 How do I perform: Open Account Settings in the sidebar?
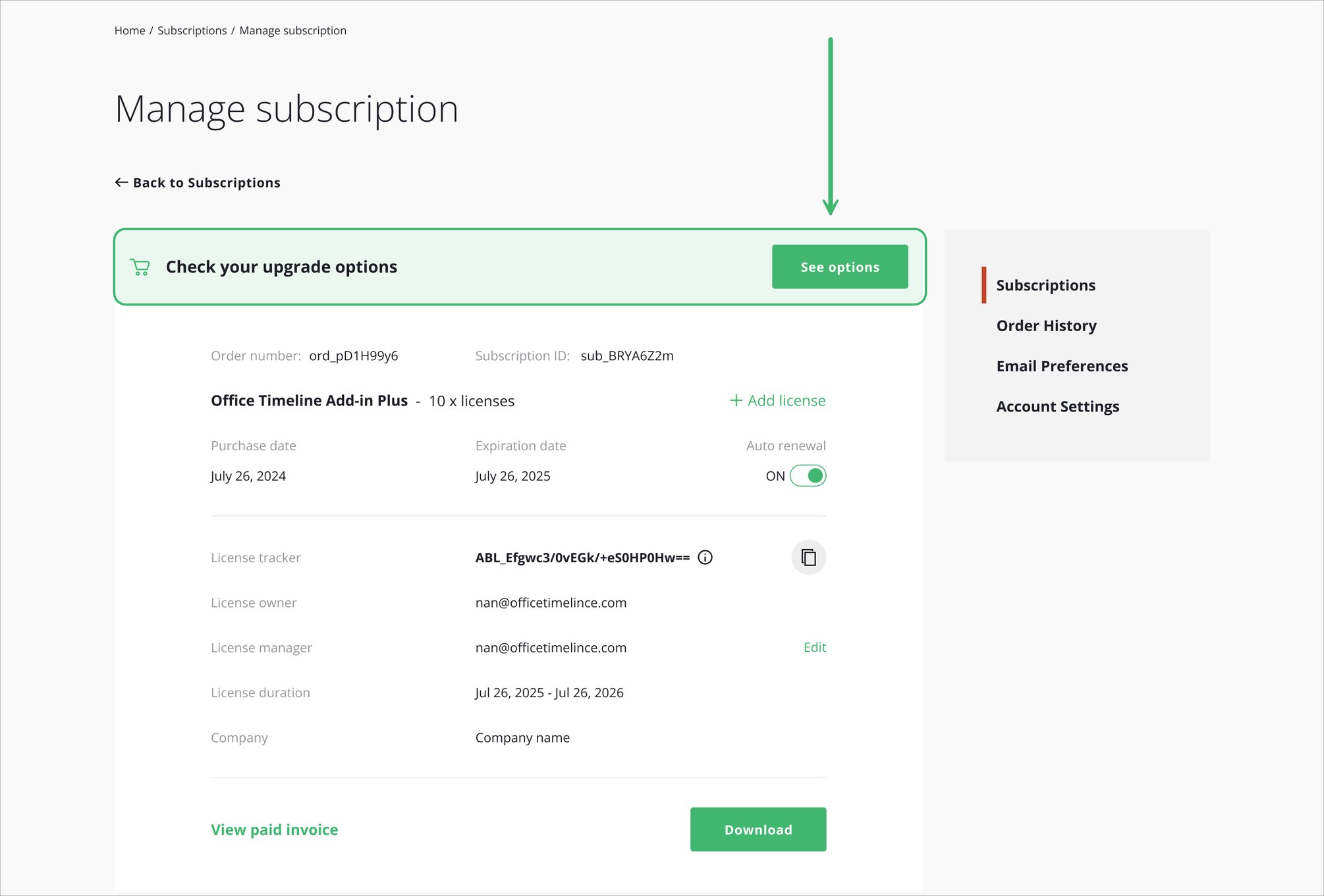[1057, 406]
